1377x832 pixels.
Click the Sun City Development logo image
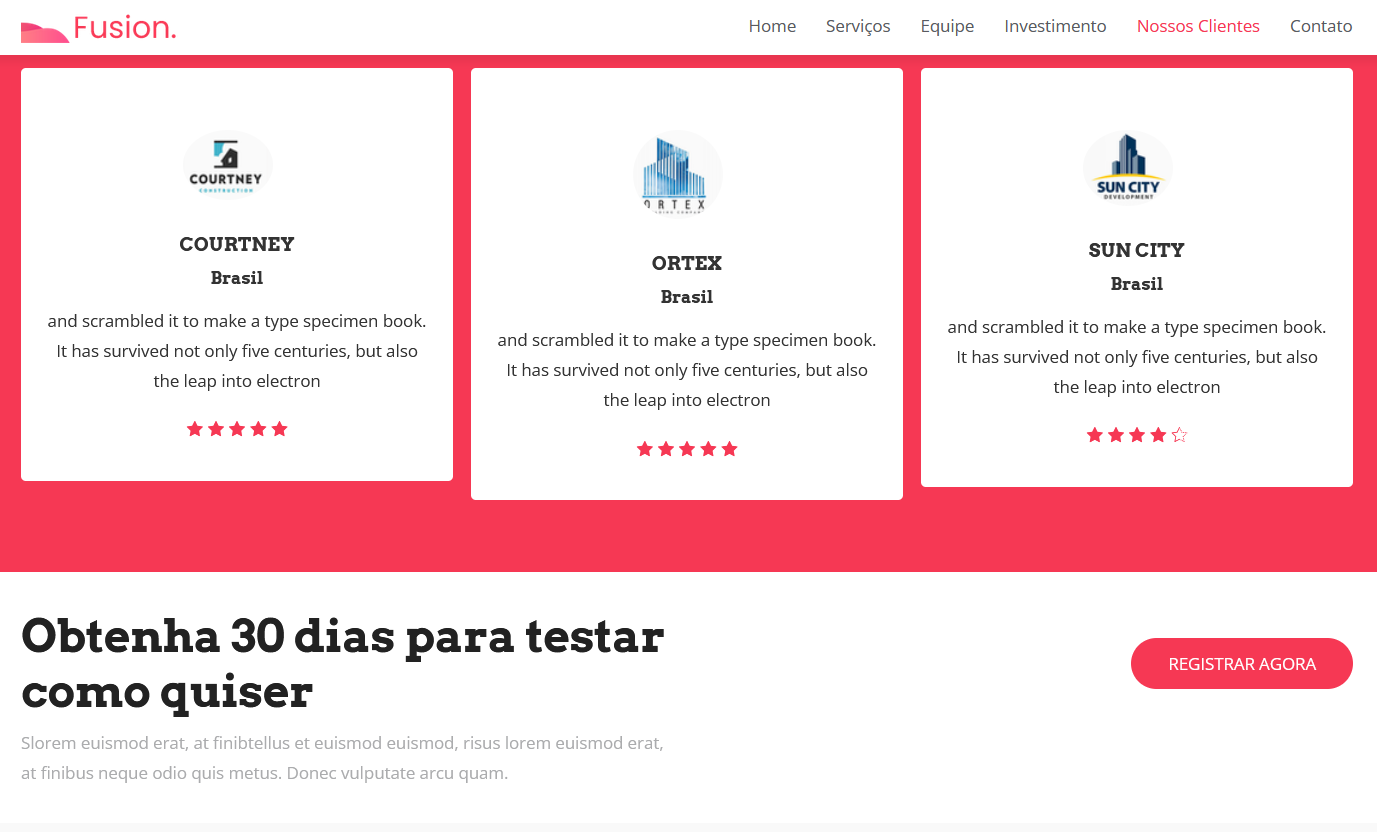[1127, 169]
